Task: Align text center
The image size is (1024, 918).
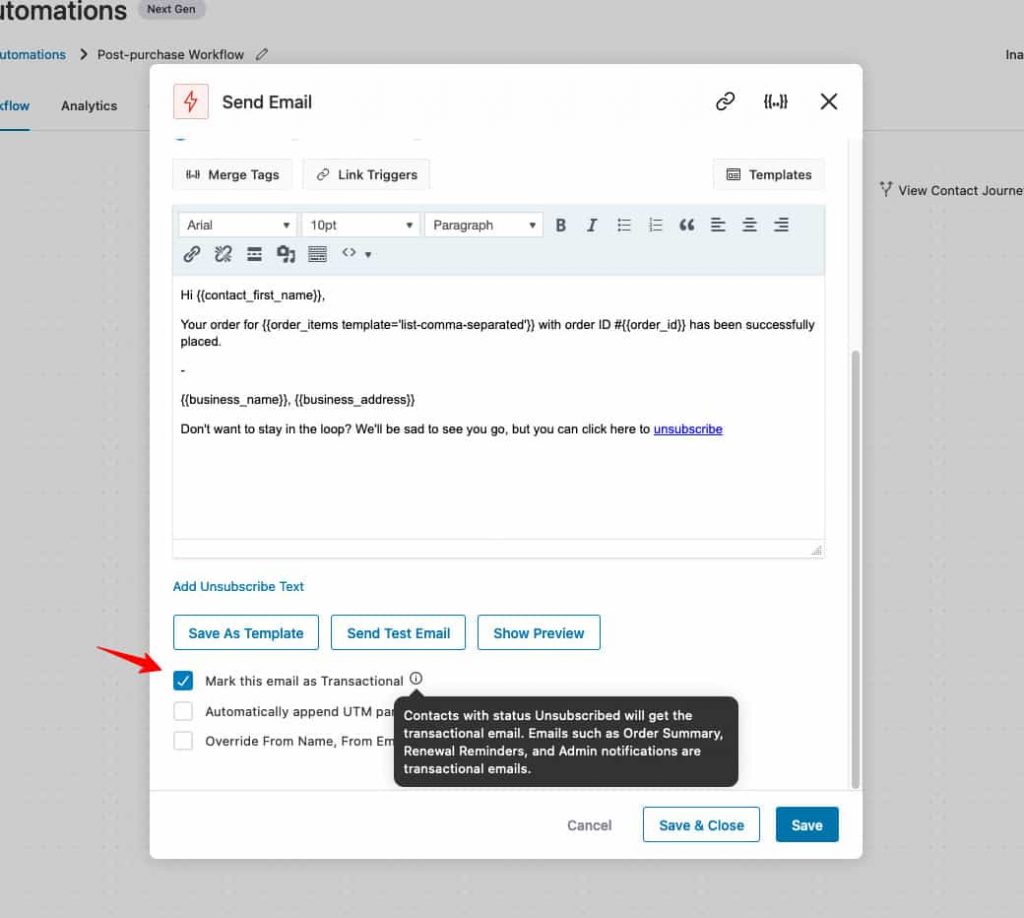Action: [749, 225]
